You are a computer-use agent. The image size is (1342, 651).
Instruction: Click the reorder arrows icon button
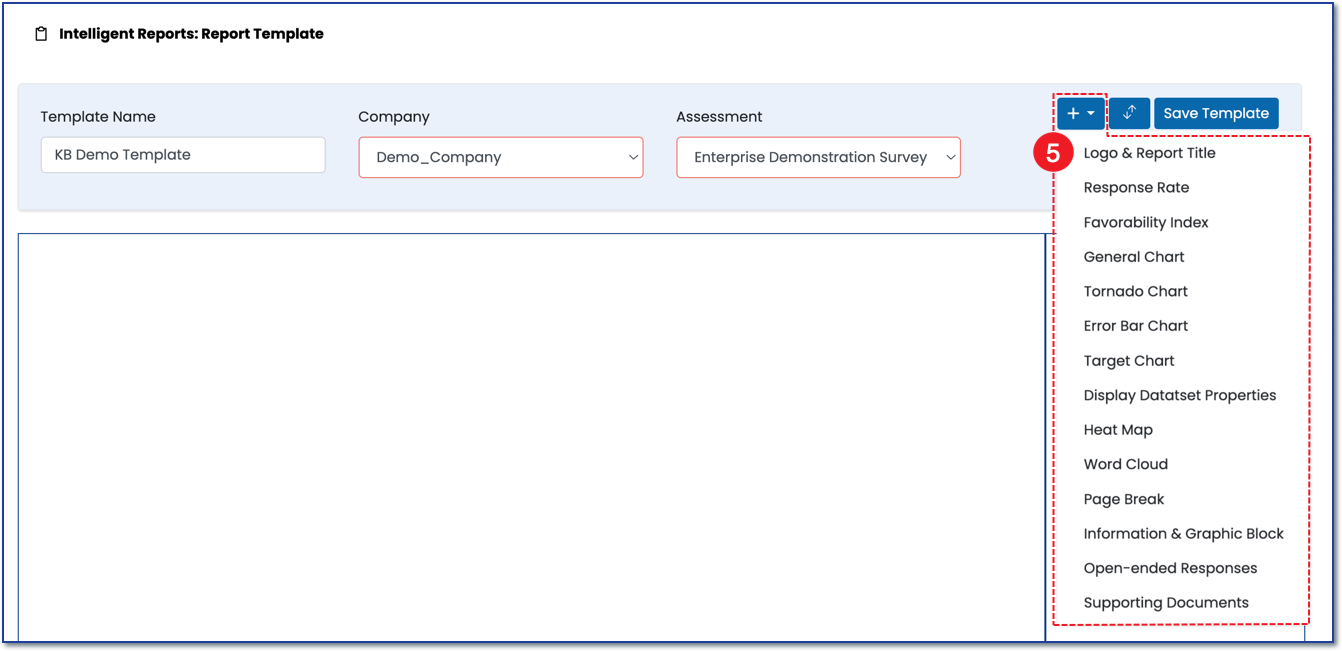tap(1129, 114)
